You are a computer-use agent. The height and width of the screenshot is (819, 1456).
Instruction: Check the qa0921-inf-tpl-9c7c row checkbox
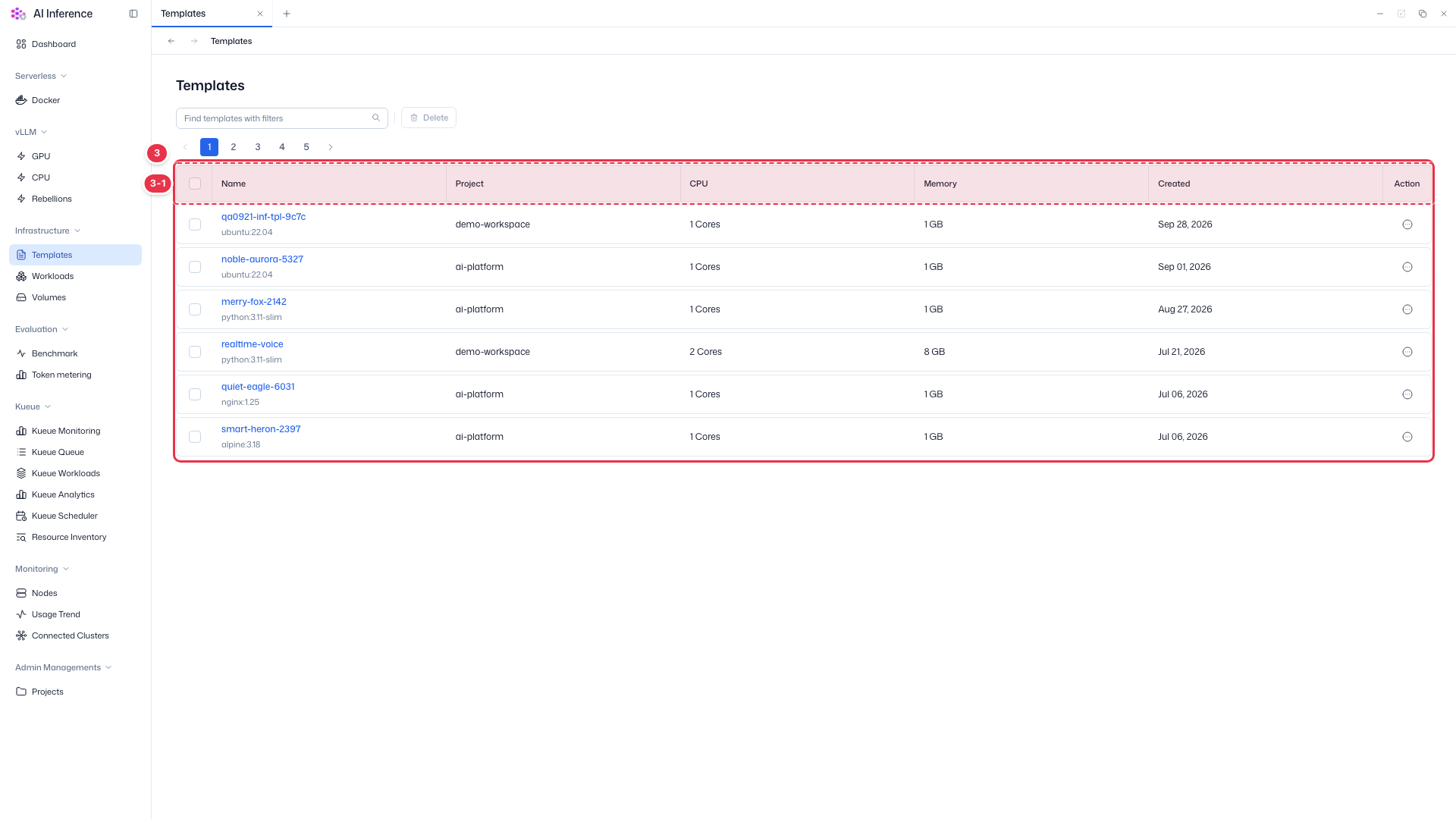195,224
